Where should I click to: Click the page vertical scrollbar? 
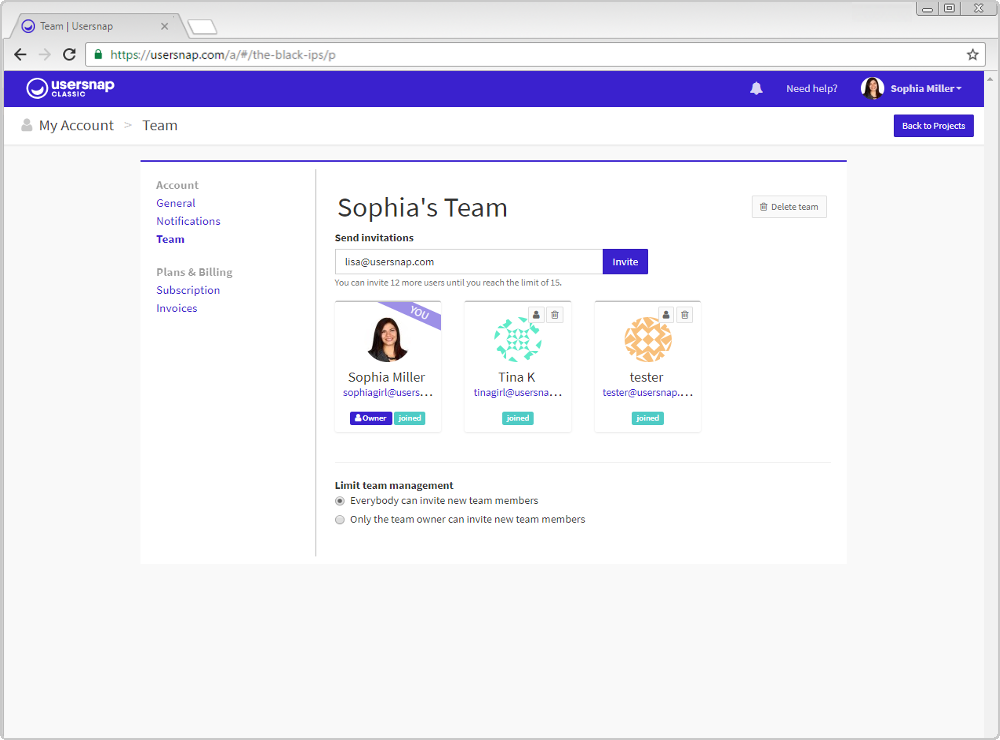pos(990,402)
